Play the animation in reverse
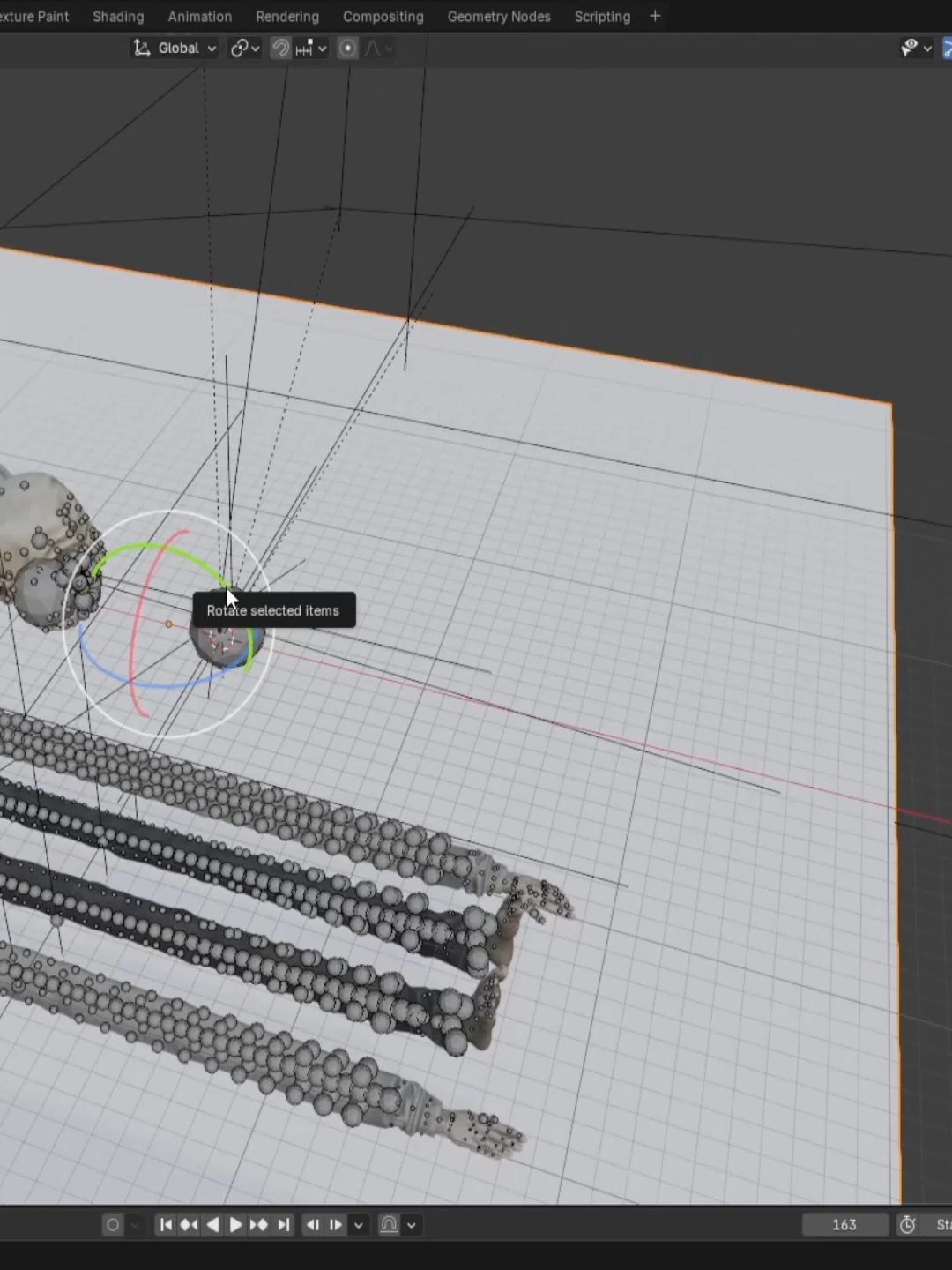Screen dimensions: 952x1270 pyautogui.click(x=212, y=1224)
